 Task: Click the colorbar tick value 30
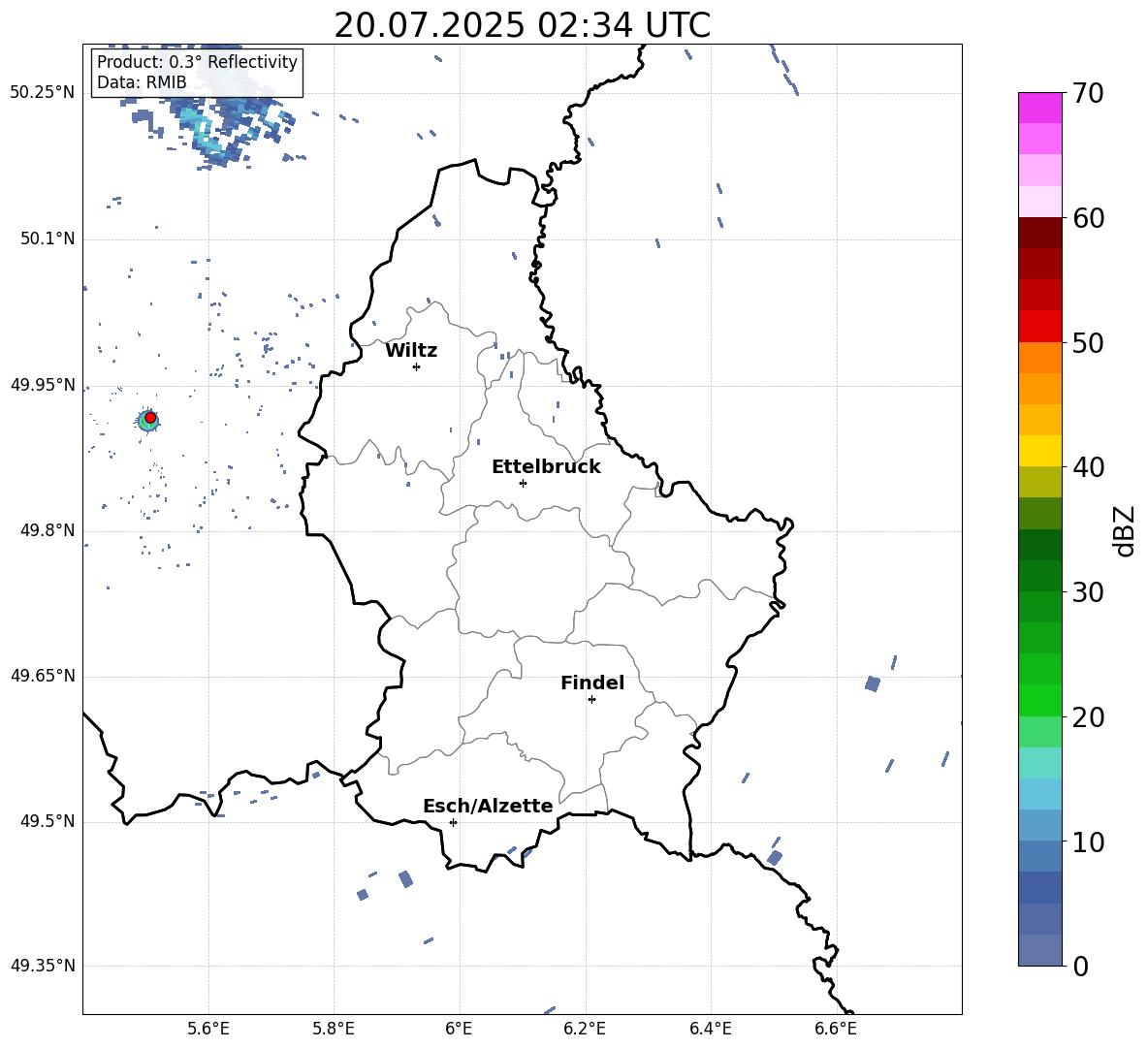coord(1088,592)
